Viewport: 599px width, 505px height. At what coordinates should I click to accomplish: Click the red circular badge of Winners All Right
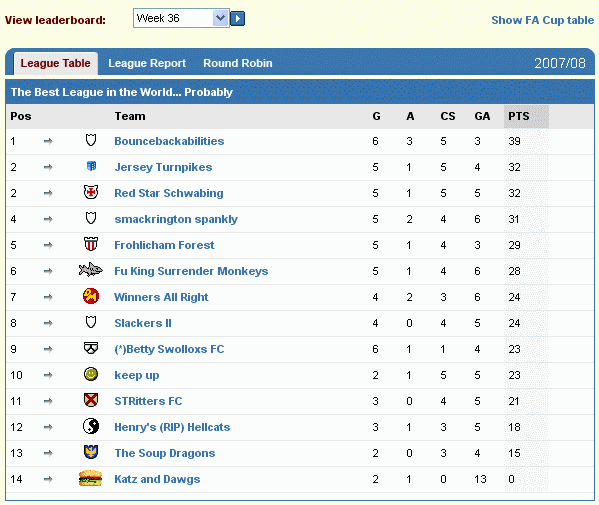tap(91, 296)
